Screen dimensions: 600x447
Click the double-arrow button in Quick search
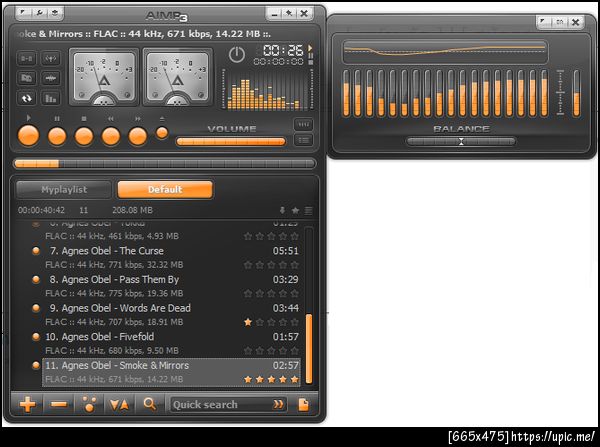coord(278,405)
